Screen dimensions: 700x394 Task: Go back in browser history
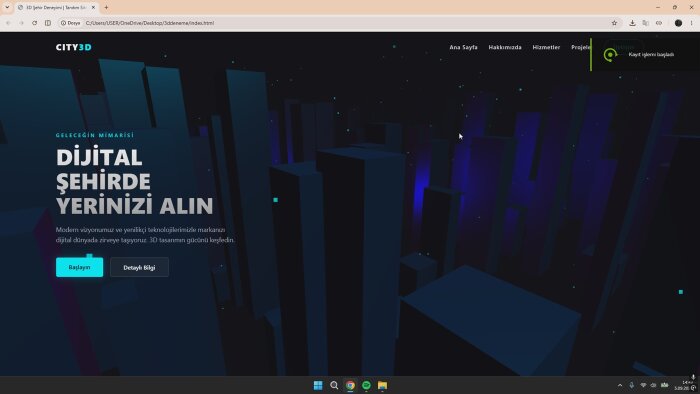8,23
